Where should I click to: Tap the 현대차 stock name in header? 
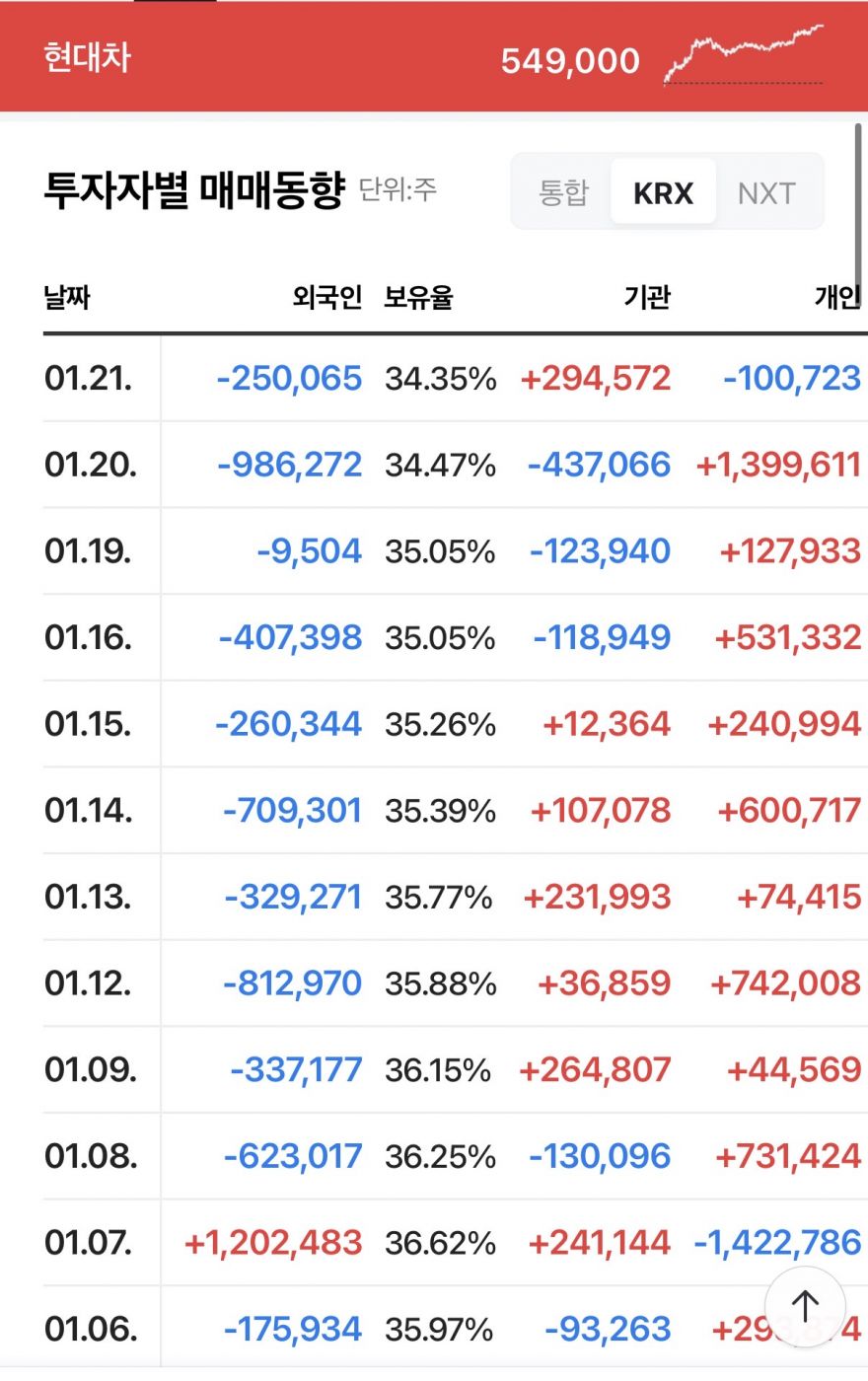click(87, 57)
